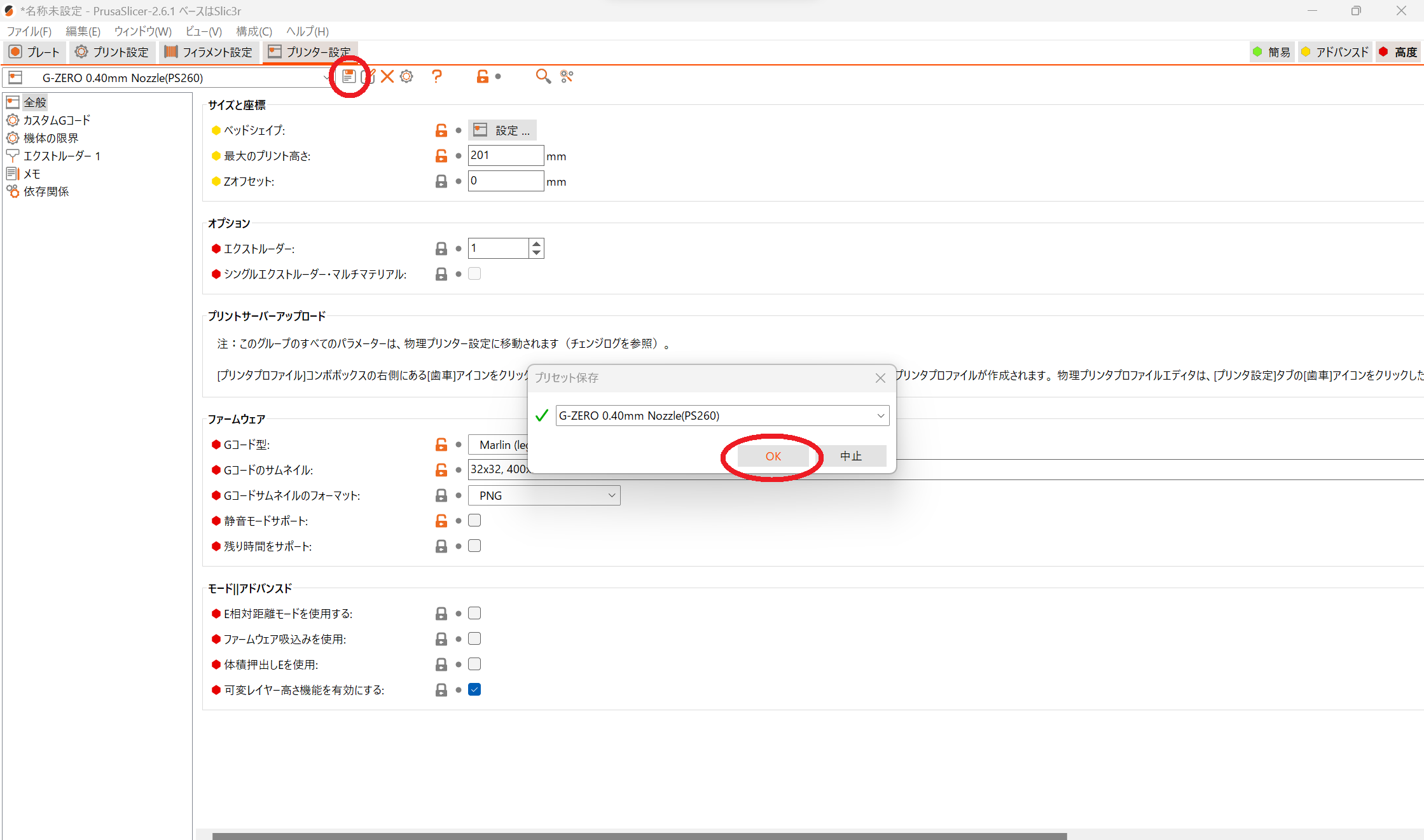Open the 編集(E) menu
This screenshot has height=840, width=1424.
click(83, 31)
